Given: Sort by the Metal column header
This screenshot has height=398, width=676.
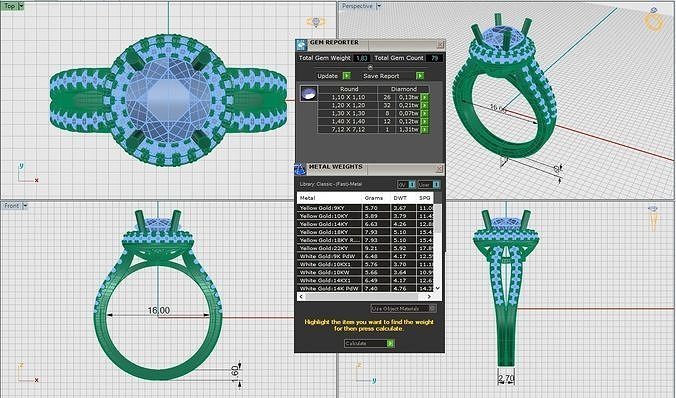Looking at the screenshot, I should click(x=329, y=198).
